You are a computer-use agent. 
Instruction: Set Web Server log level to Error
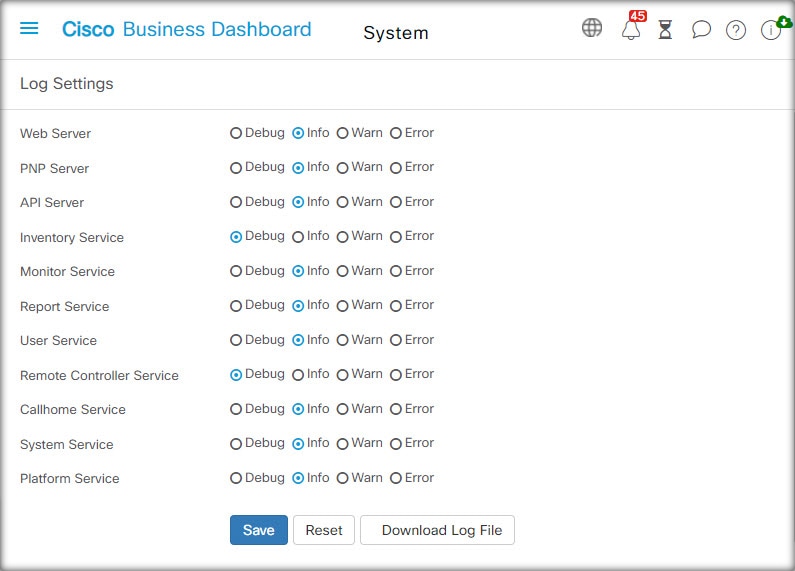396,133
